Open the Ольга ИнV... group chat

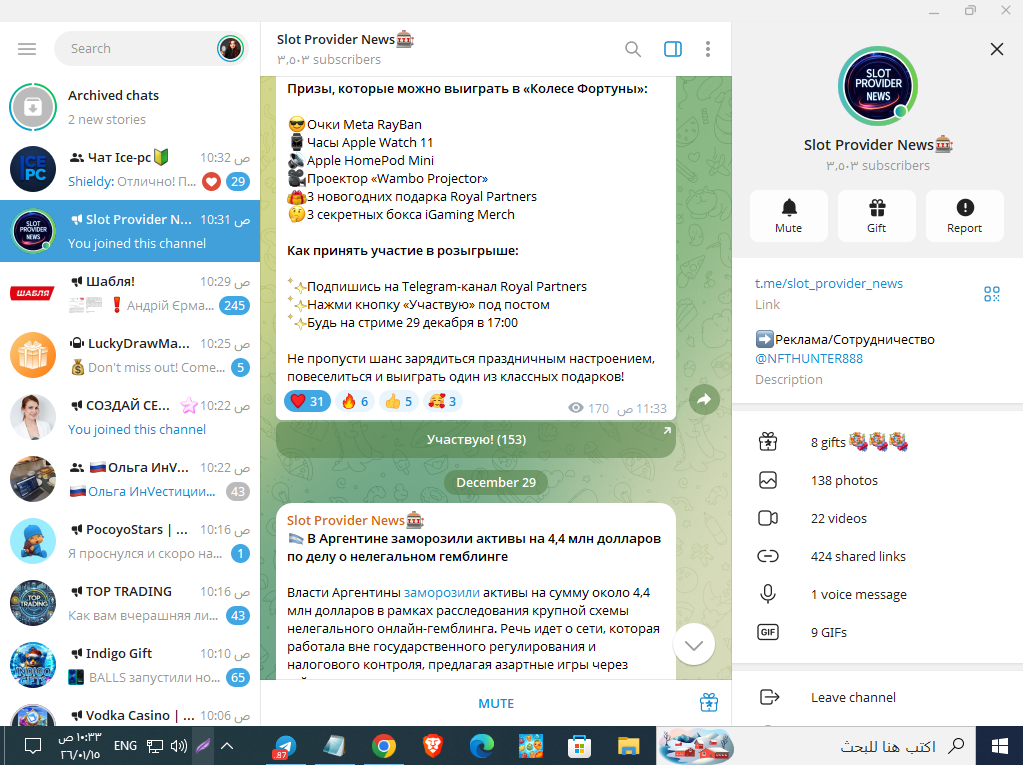click(x=130, y=479)
